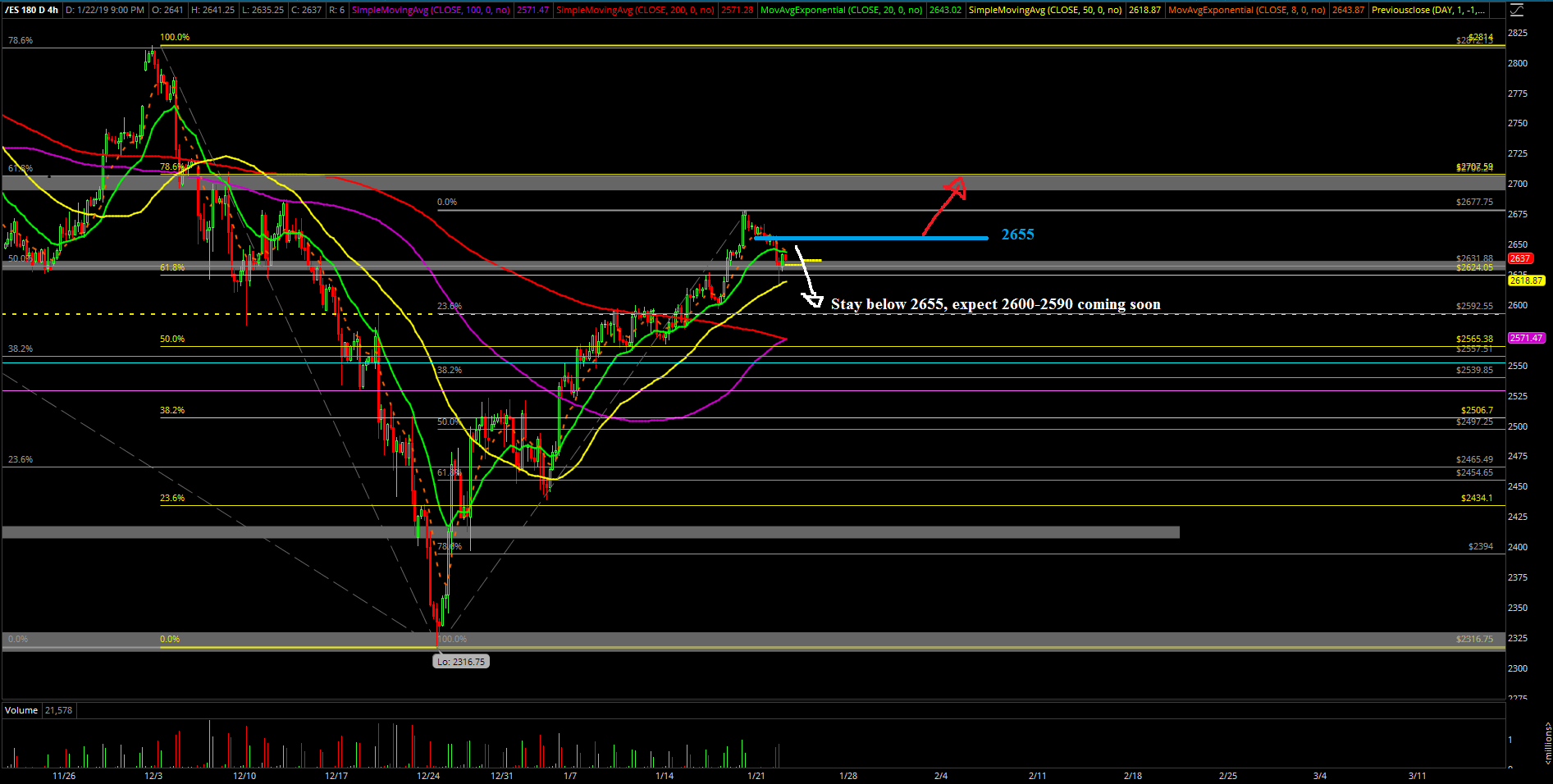The width and height of the screenshot is (1553, 784).
Task: Click the date readout D: 1/22/19 9:00 PM
Action: 105,10
